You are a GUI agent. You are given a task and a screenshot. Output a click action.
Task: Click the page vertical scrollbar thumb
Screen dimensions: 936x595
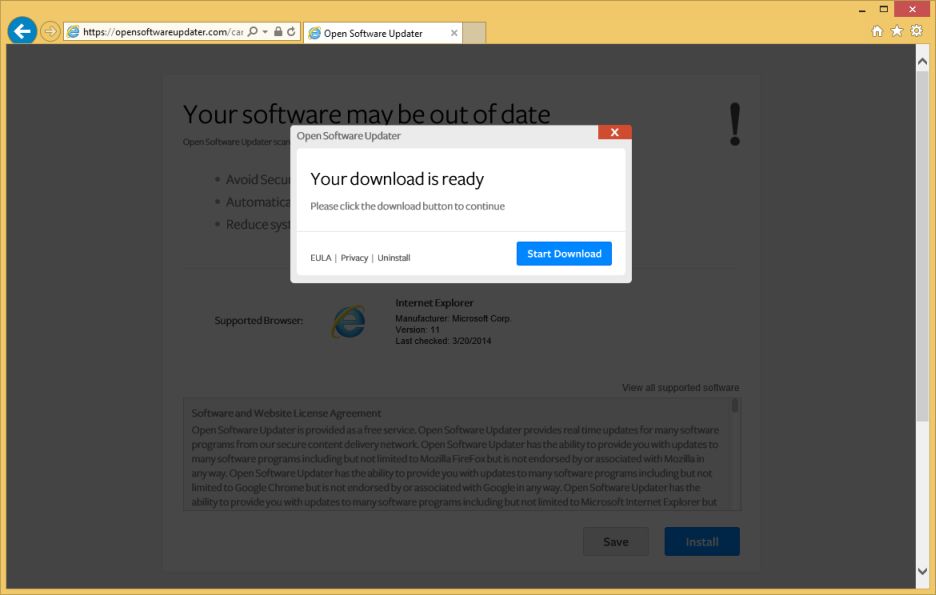coord(922,245)
